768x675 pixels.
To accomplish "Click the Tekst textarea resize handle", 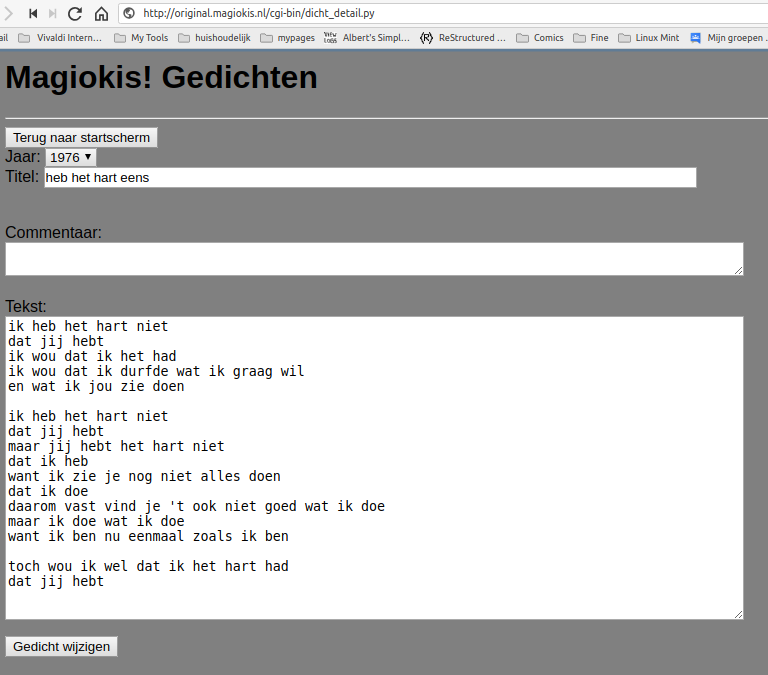I will point(739,614).
